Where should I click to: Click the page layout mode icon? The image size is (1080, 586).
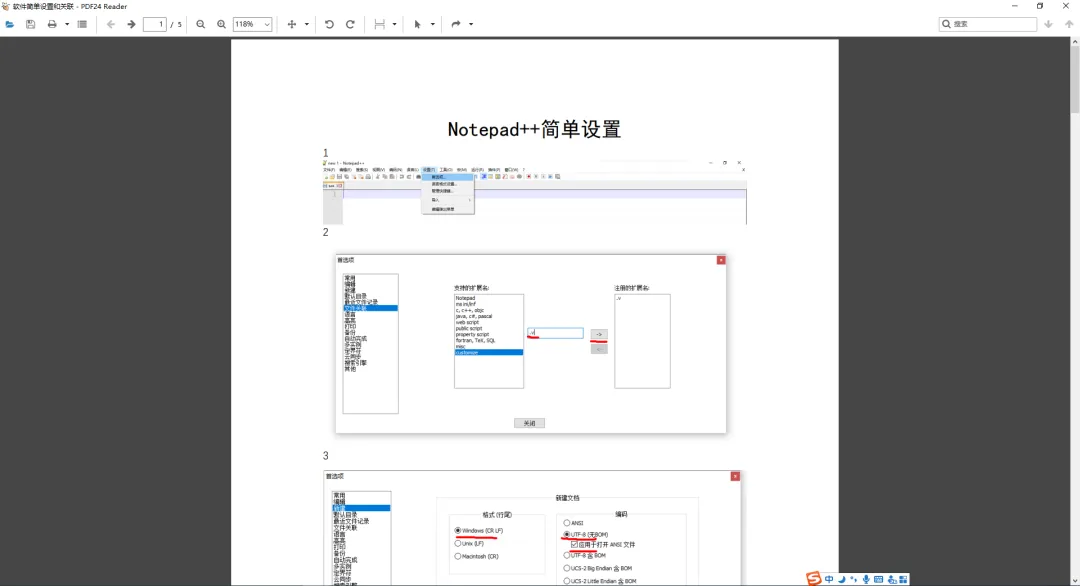click(x=380, y=24)
